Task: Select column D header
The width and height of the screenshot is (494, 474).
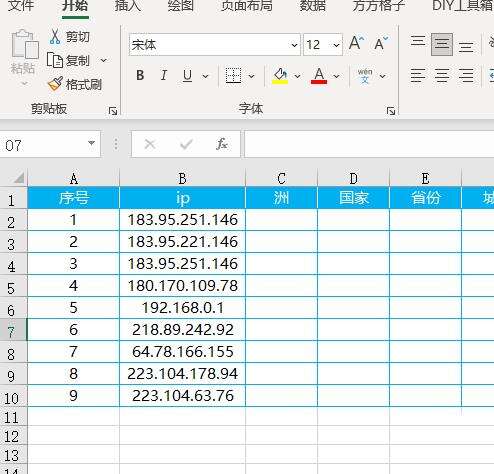Action: 353,178
